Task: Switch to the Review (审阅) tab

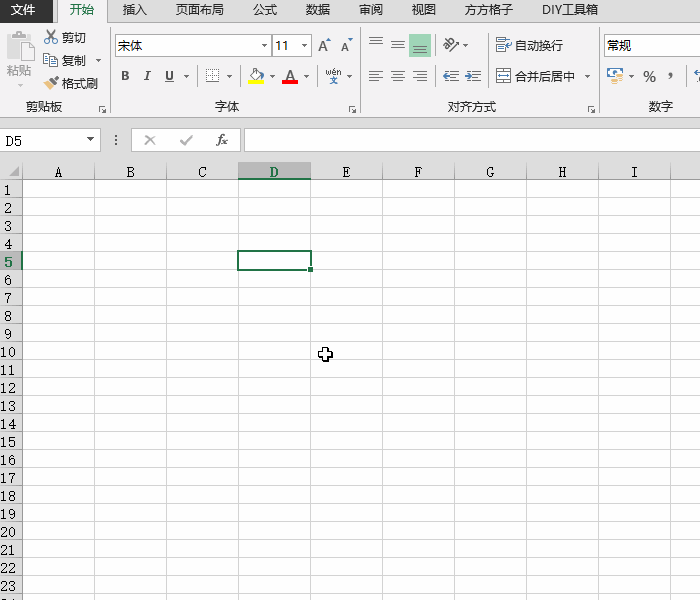Action: point(371,10)
